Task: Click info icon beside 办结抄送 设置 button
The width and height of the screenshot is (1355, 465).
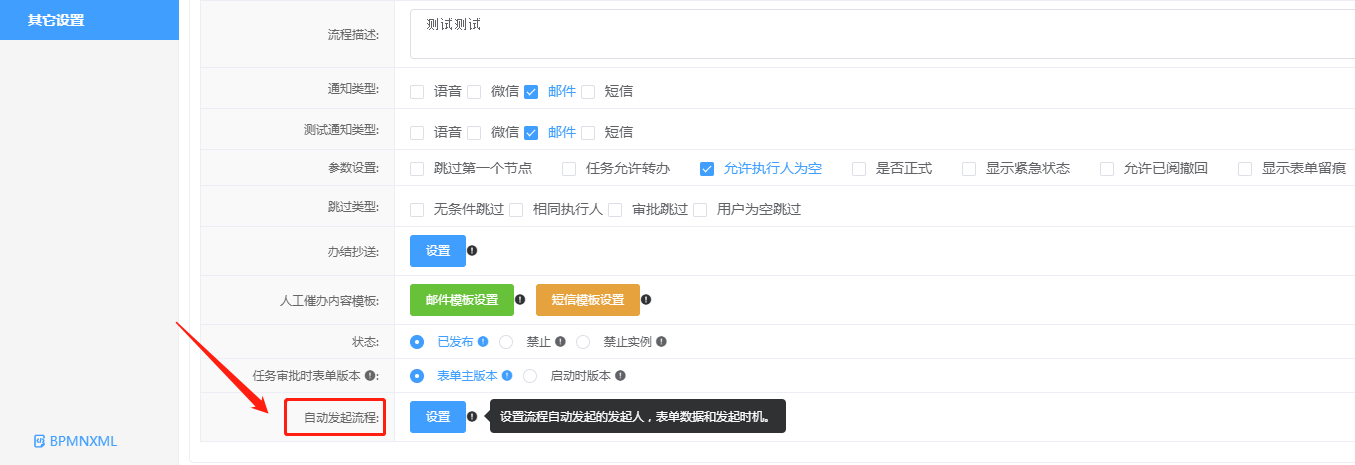Action: pos(472,251)
